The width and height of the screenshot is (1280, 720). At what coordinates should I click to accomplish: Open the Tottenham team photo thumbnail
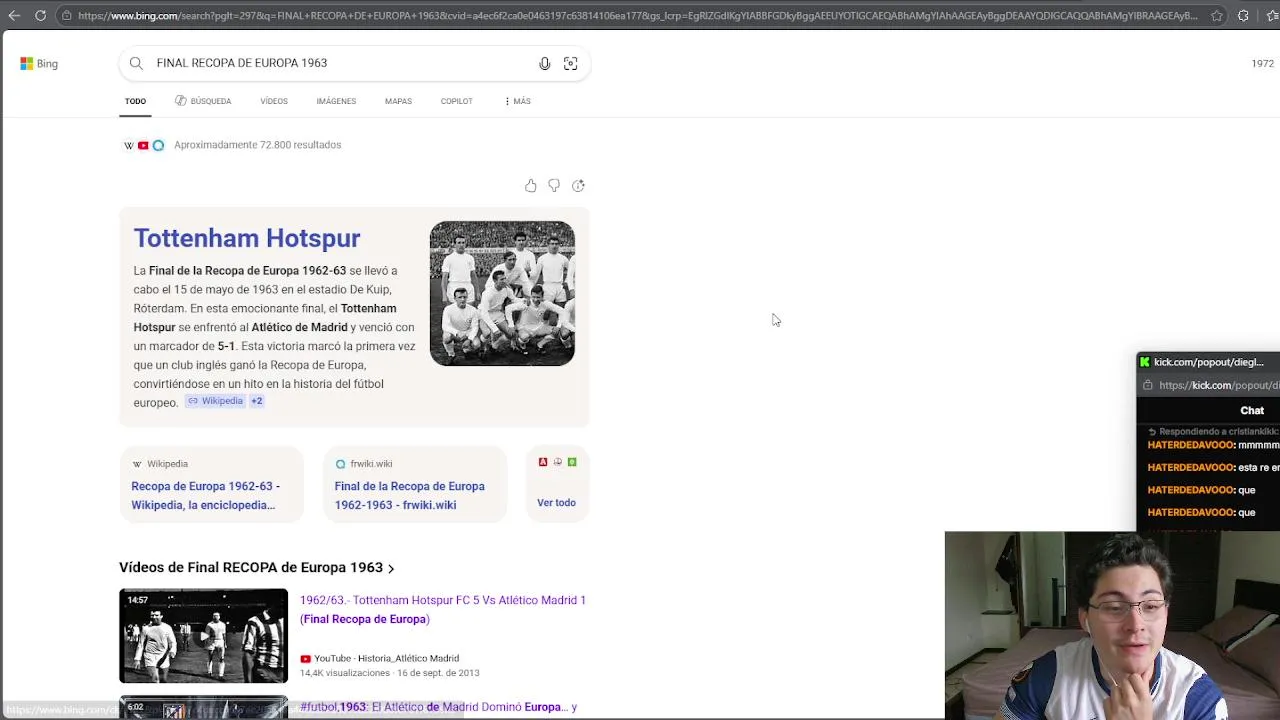click(502, 293)
